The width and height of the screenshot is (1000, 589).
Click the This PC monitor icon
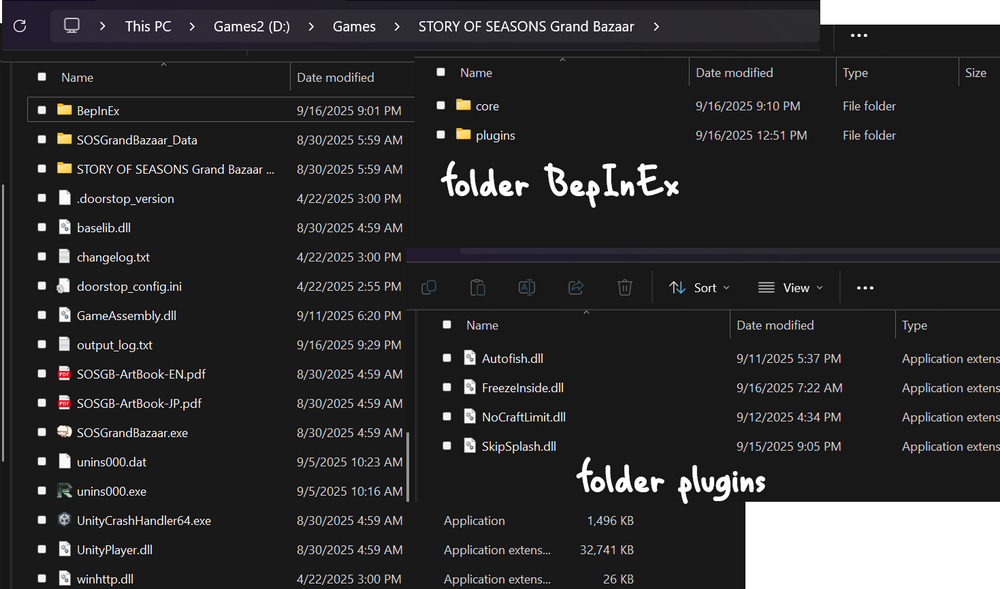72,26
